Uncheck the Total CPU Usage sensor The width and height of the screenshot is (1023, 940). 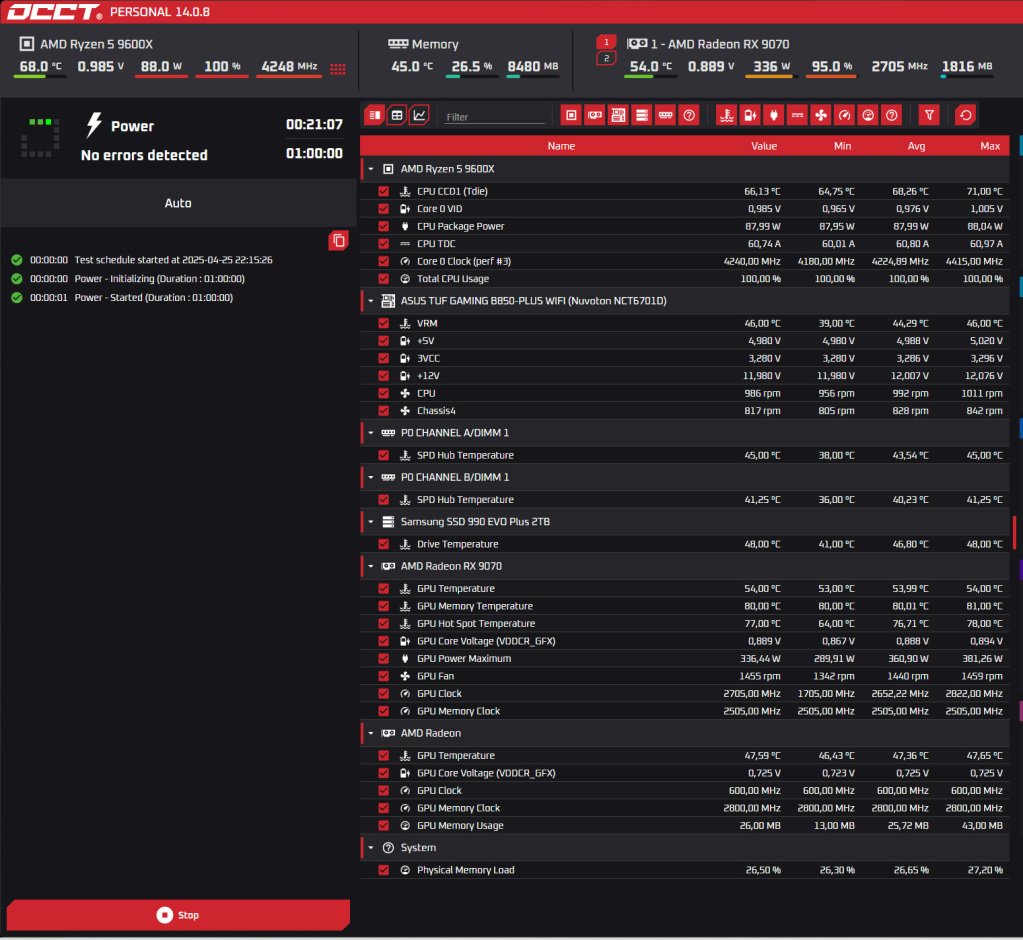tap(384, 279)
